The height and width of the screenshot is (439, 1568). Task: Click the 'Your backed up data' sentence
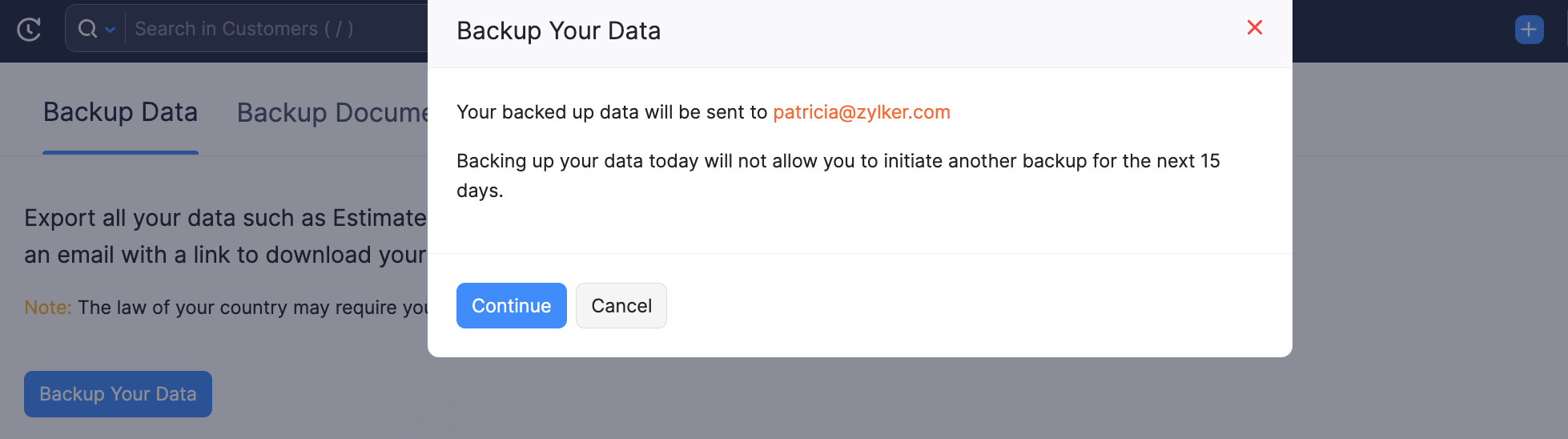coord(611,112)
